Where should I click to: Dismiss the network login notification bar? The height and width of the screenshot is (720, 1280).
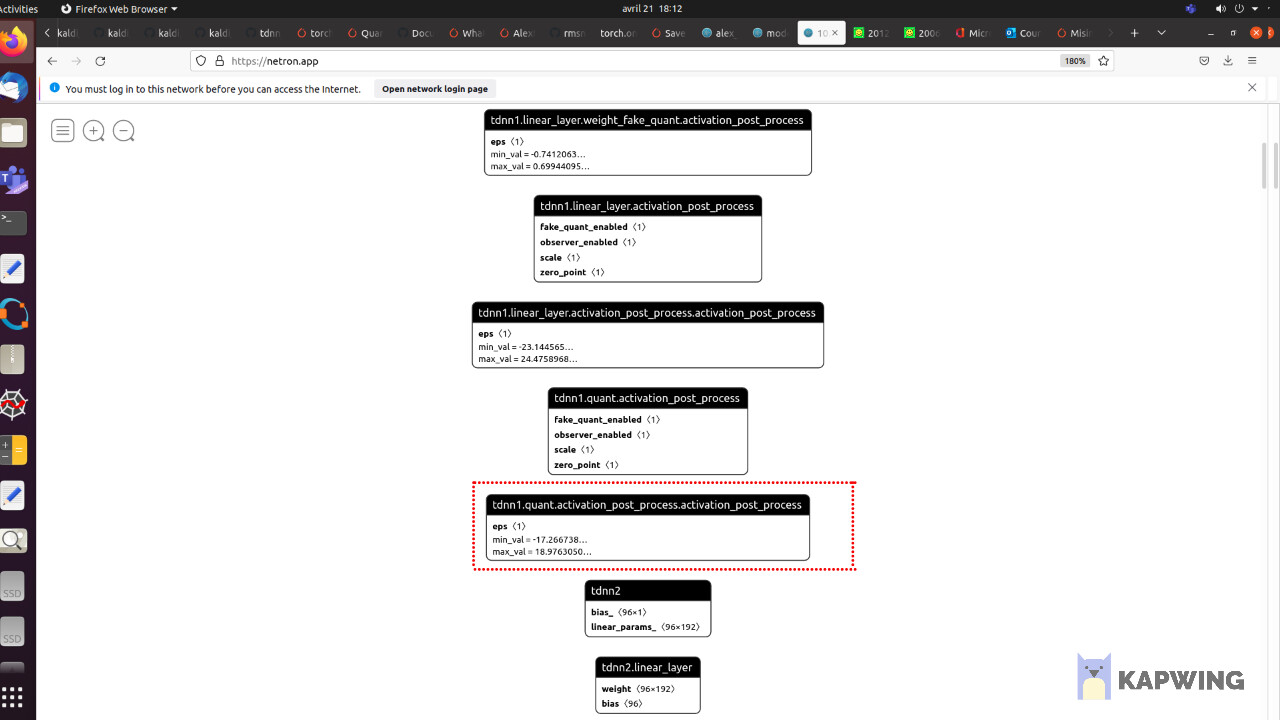point(1252,88)
